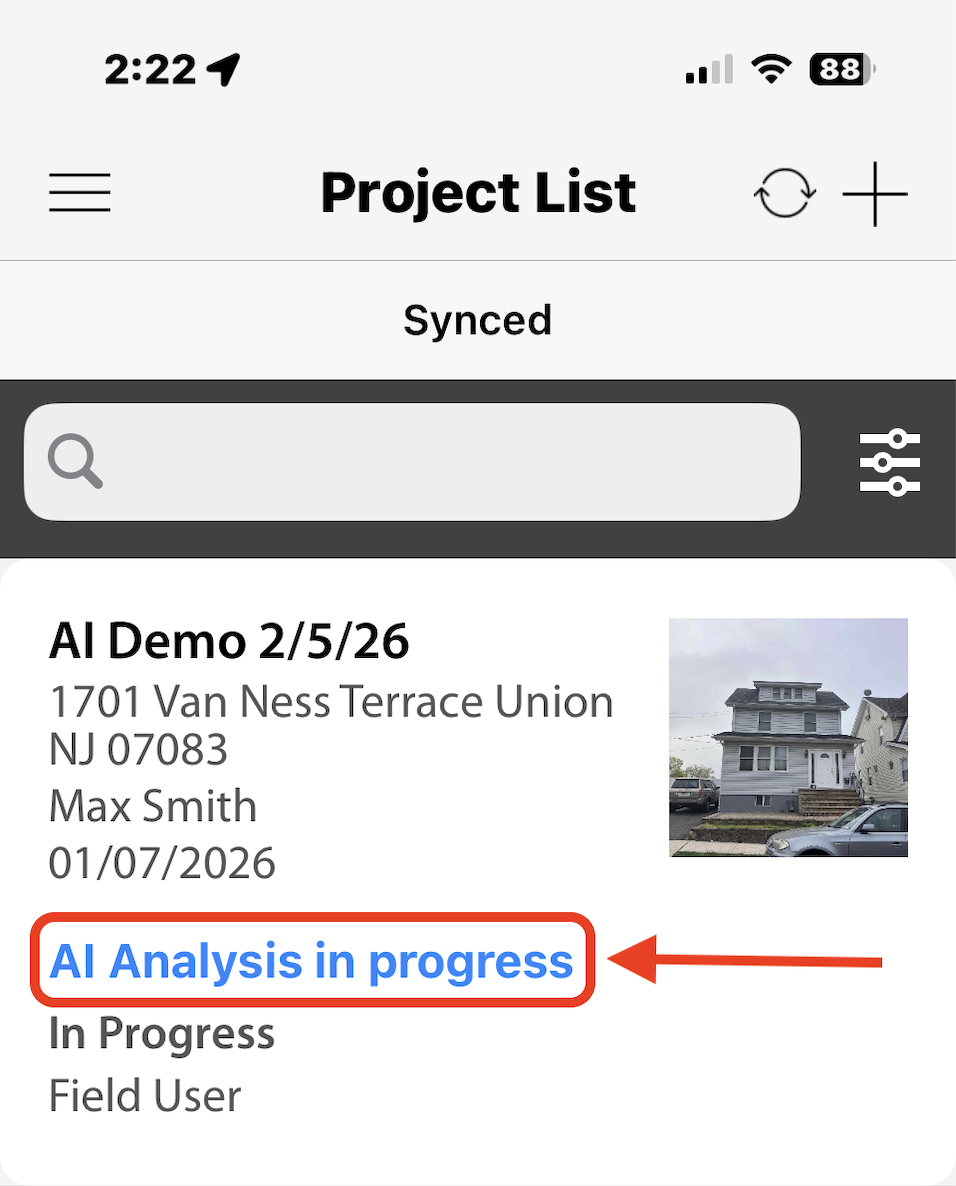Image resolution: width=956 pixels, height=1186 pixels.
Task: Tap the cellular signal bars
Action: coord(709,70)
